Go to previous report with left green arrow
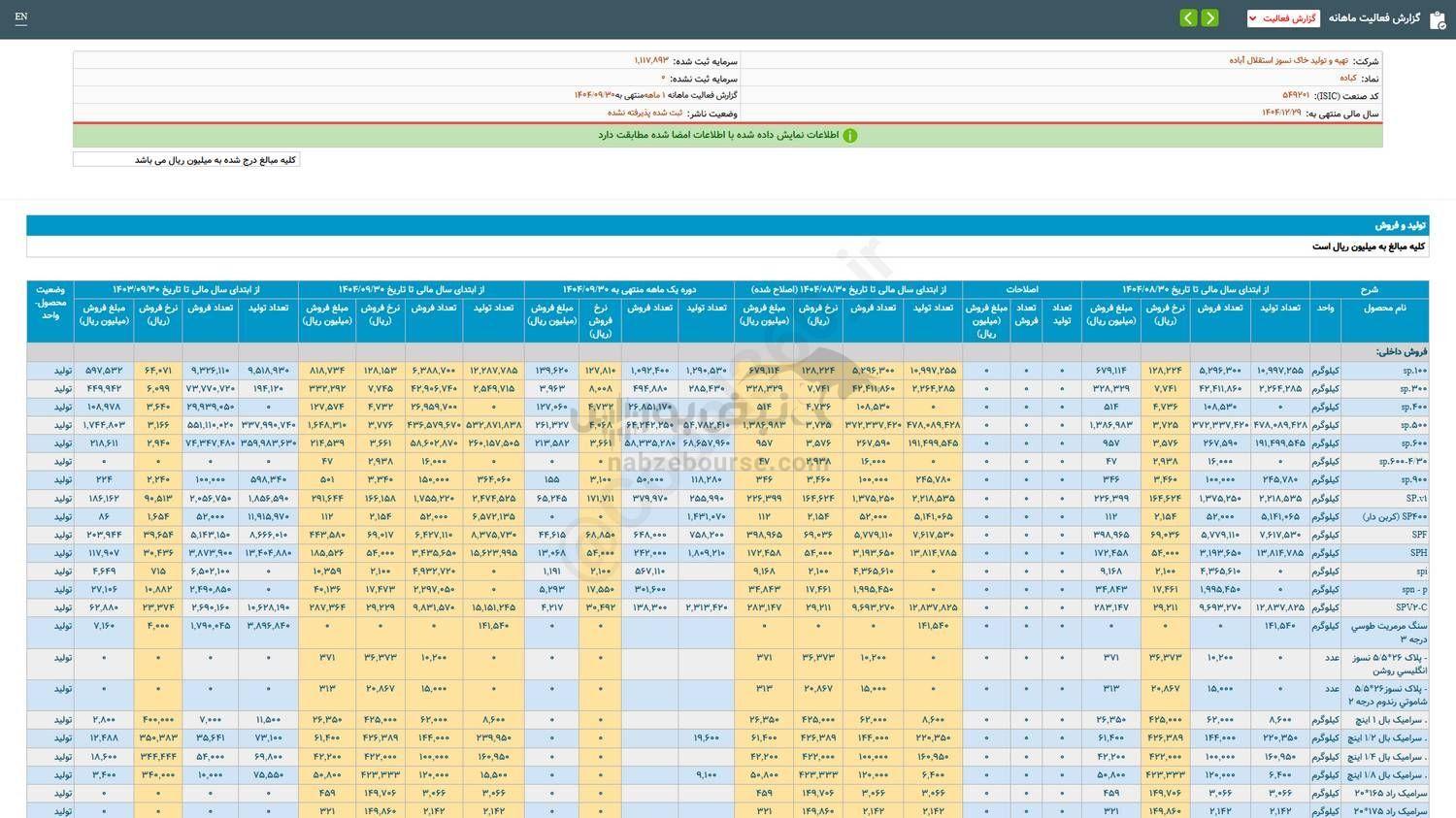 (1188, 18)
